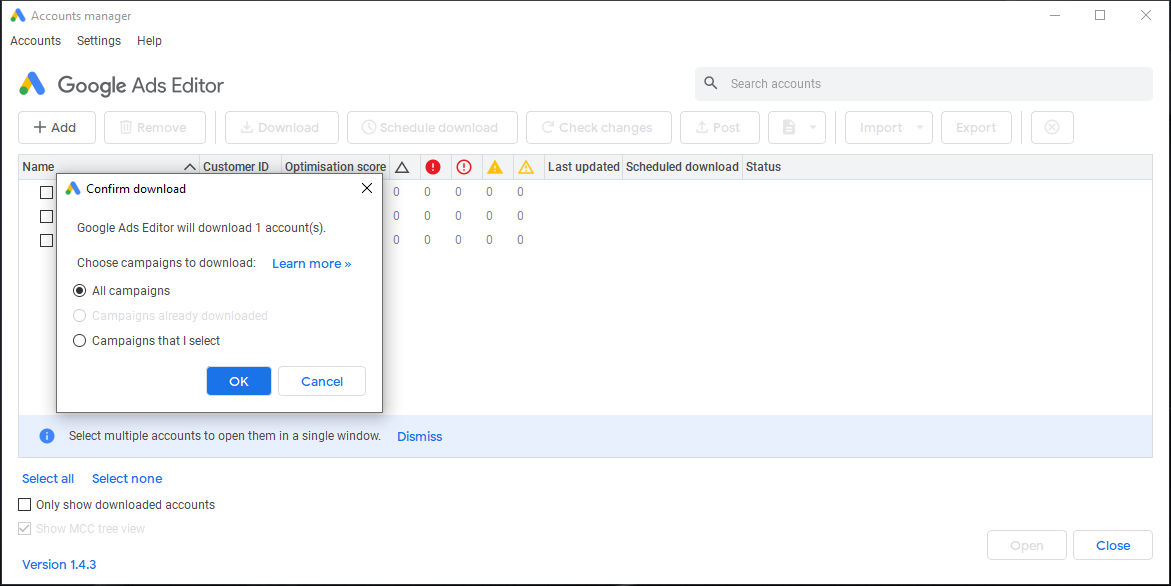
Task: Click the Google Ads Editor logo icon
Action: pos(32,84)
